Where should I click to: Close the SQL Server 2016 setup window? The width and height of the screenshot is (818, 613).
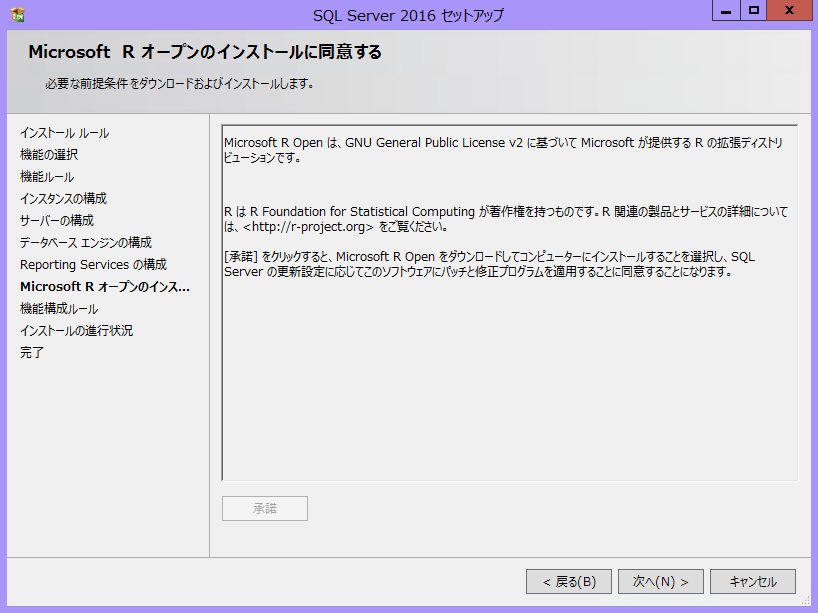click(x=790, y=11)
